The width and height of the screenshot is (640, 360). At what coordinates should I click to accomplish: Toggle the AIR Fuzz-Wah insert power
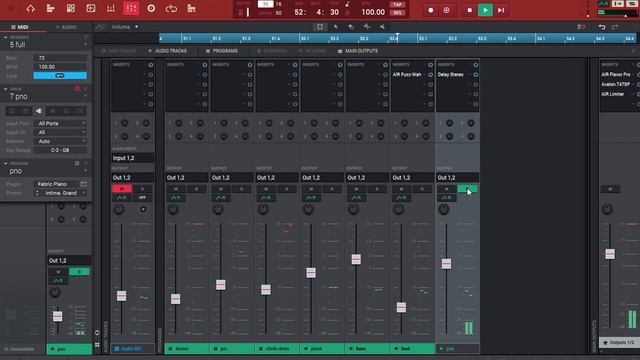[x=430, y=75]
